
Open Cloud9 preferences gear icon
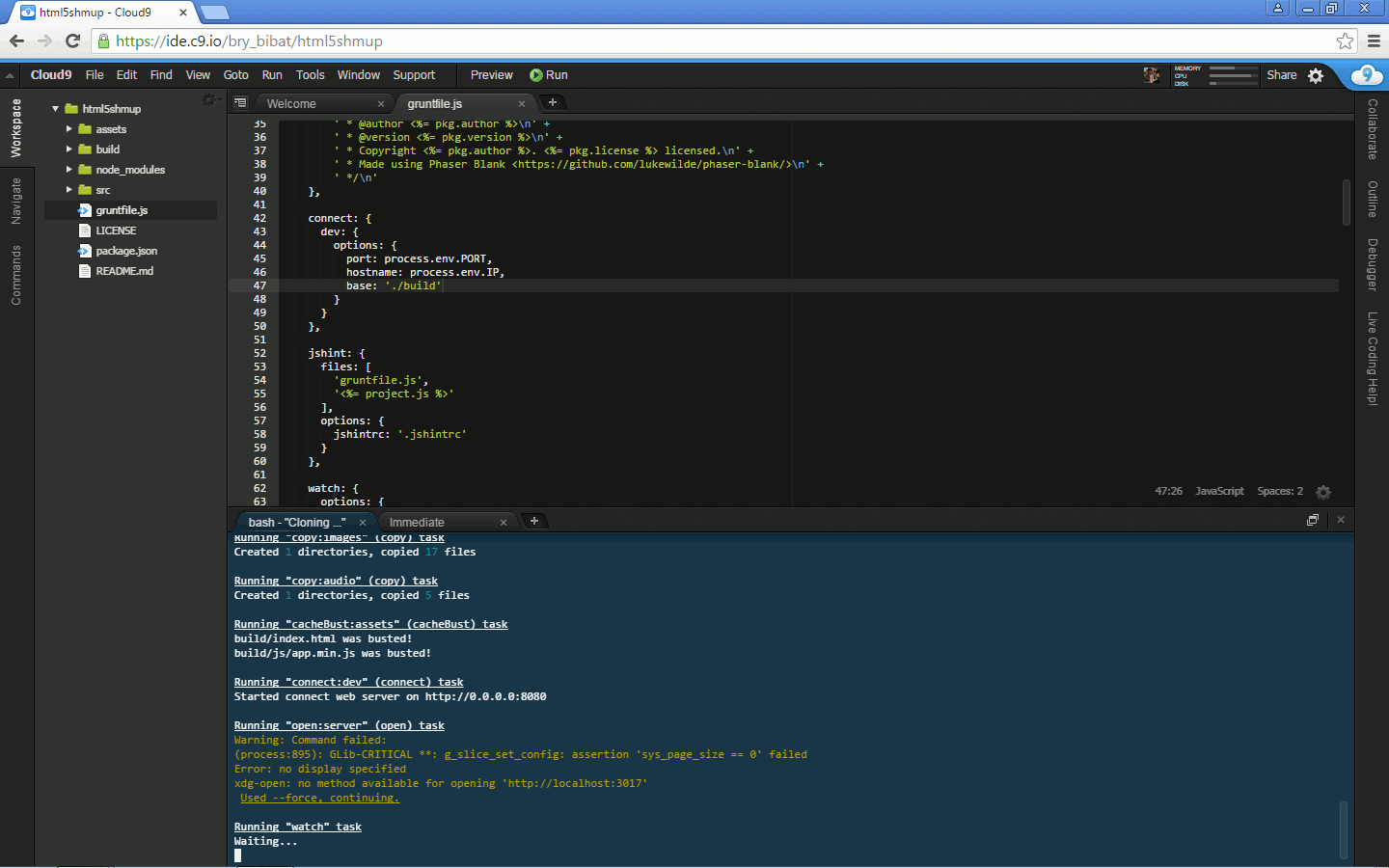pos(1316,75)
